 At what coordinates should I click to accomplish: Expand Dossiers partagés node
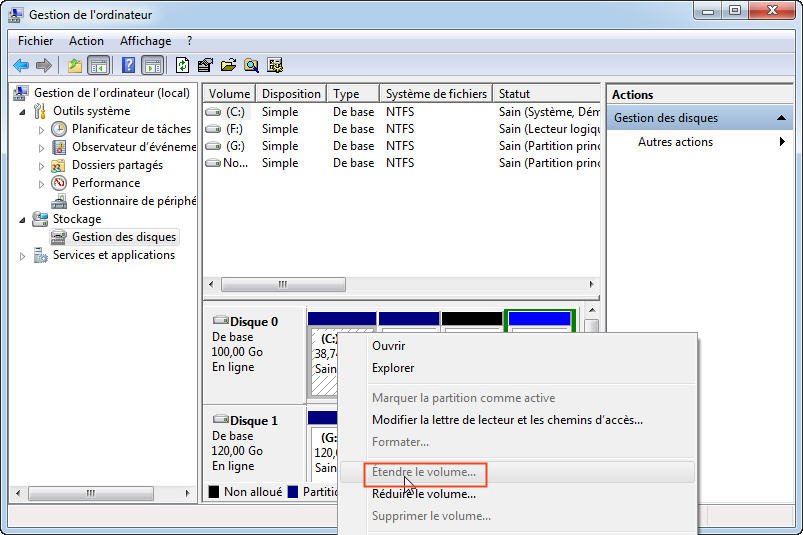(41, 166)
